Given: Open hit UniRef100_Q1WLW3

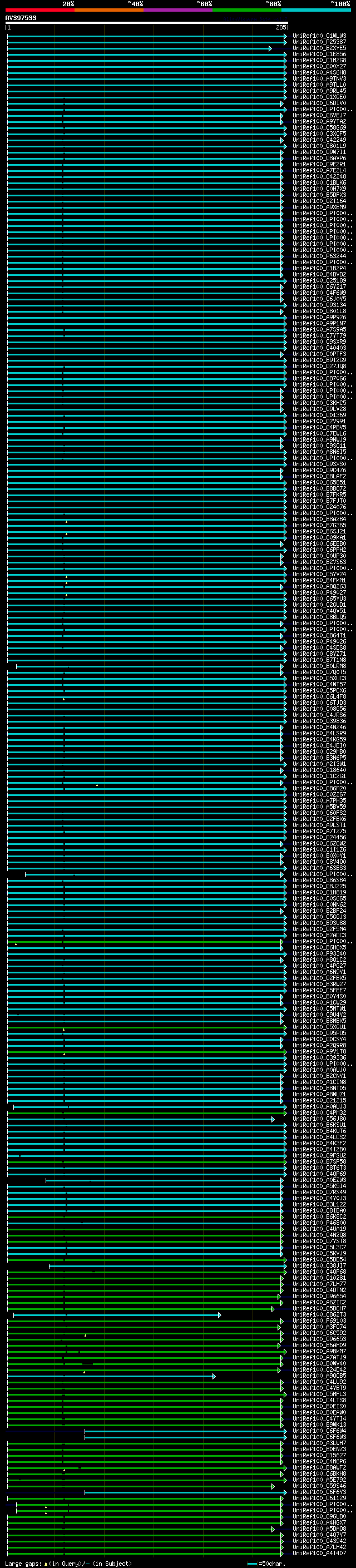Looking at the screenshot, I should pyautogui.click(x=319, y=36).
